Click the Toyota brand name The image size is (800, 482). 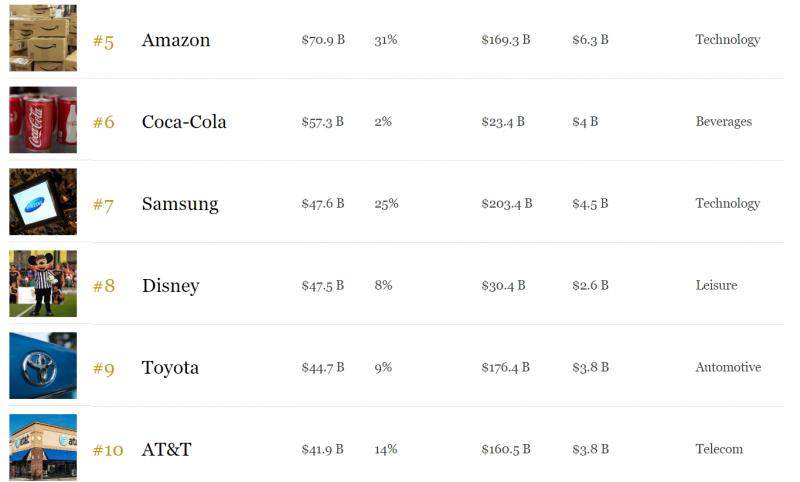170,368
